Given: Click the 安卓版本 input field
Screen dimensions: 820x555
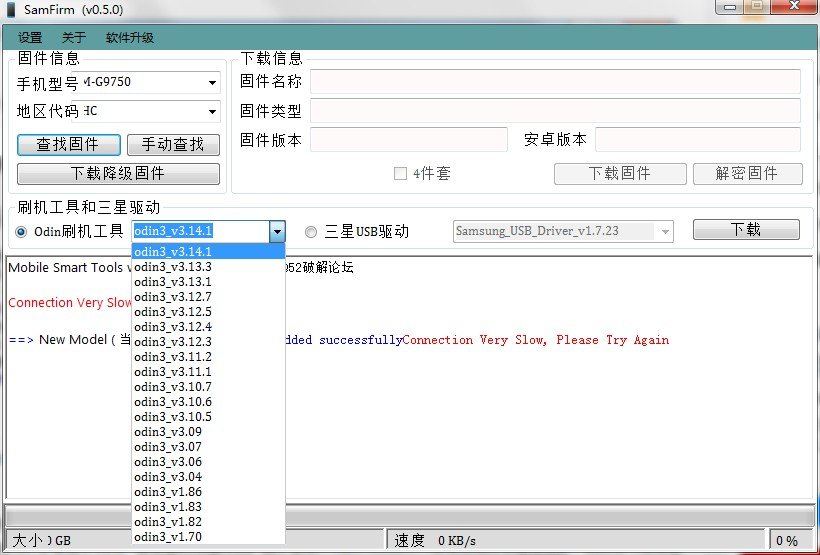Looking at the screenshot, I should click(698, 140).
